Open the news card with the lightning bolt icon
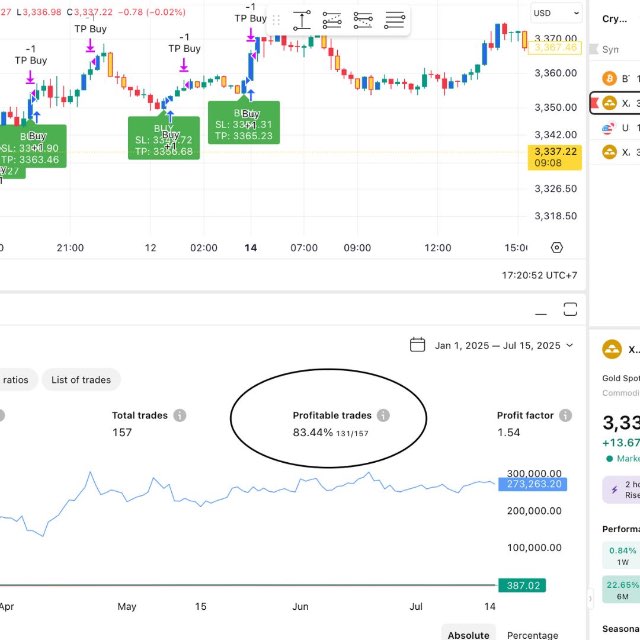 [x=621, y=489]
